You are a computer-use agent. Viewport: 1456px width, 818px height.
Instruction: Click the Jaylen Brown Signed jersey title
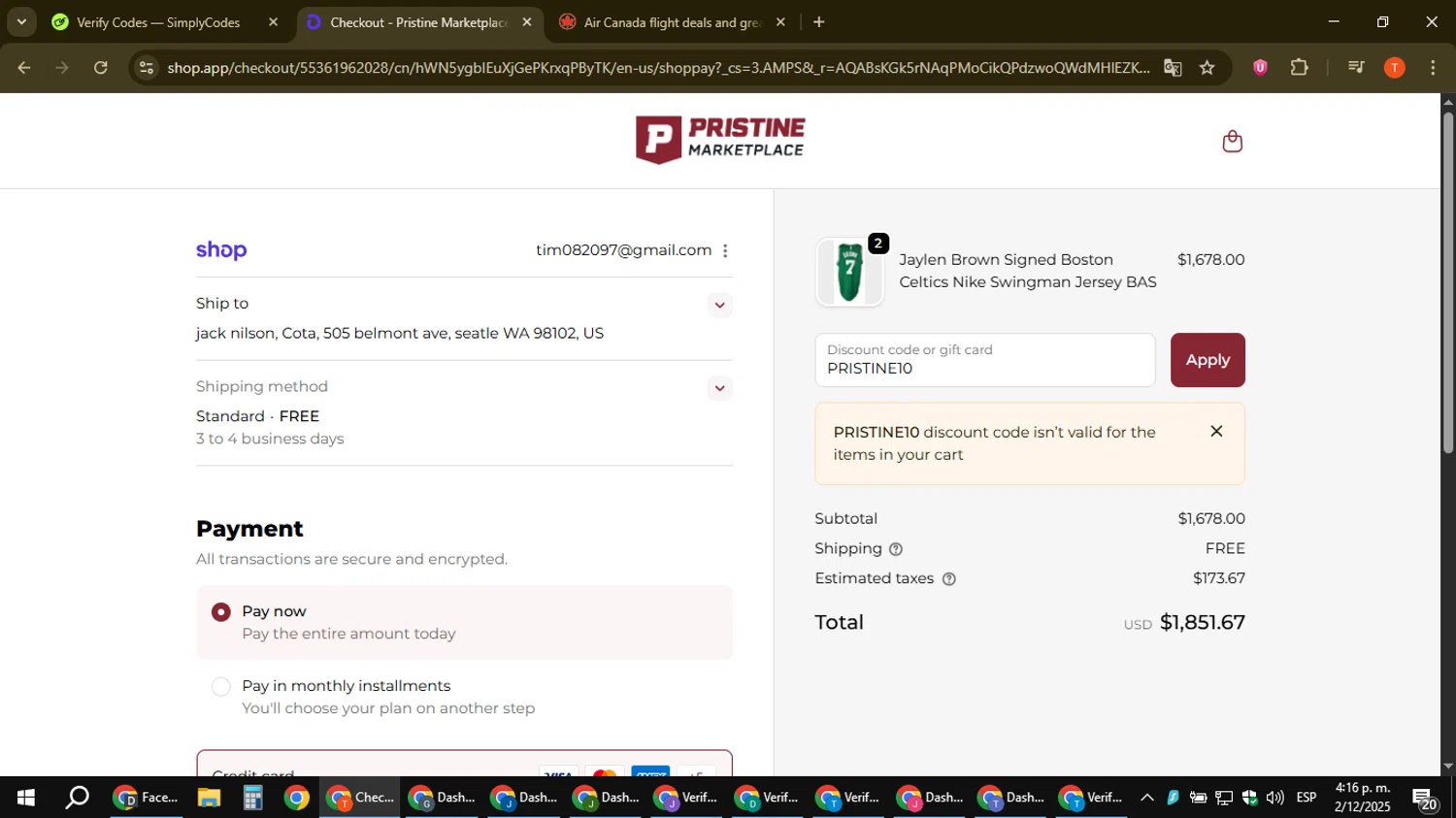point(1028,271)
